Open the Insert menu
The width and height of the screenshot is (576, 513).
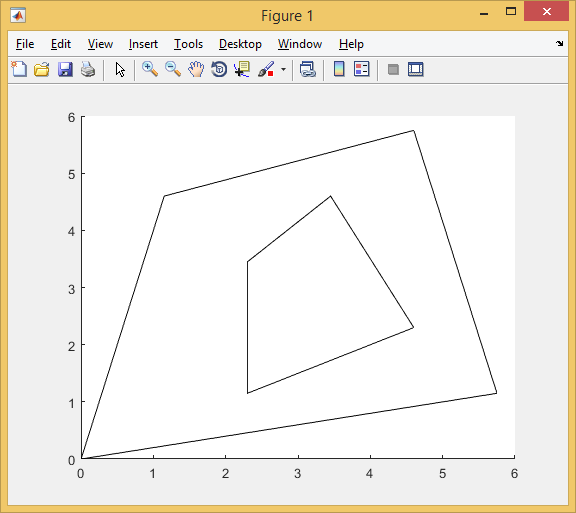pyautogui.click(x=143, y=44)
